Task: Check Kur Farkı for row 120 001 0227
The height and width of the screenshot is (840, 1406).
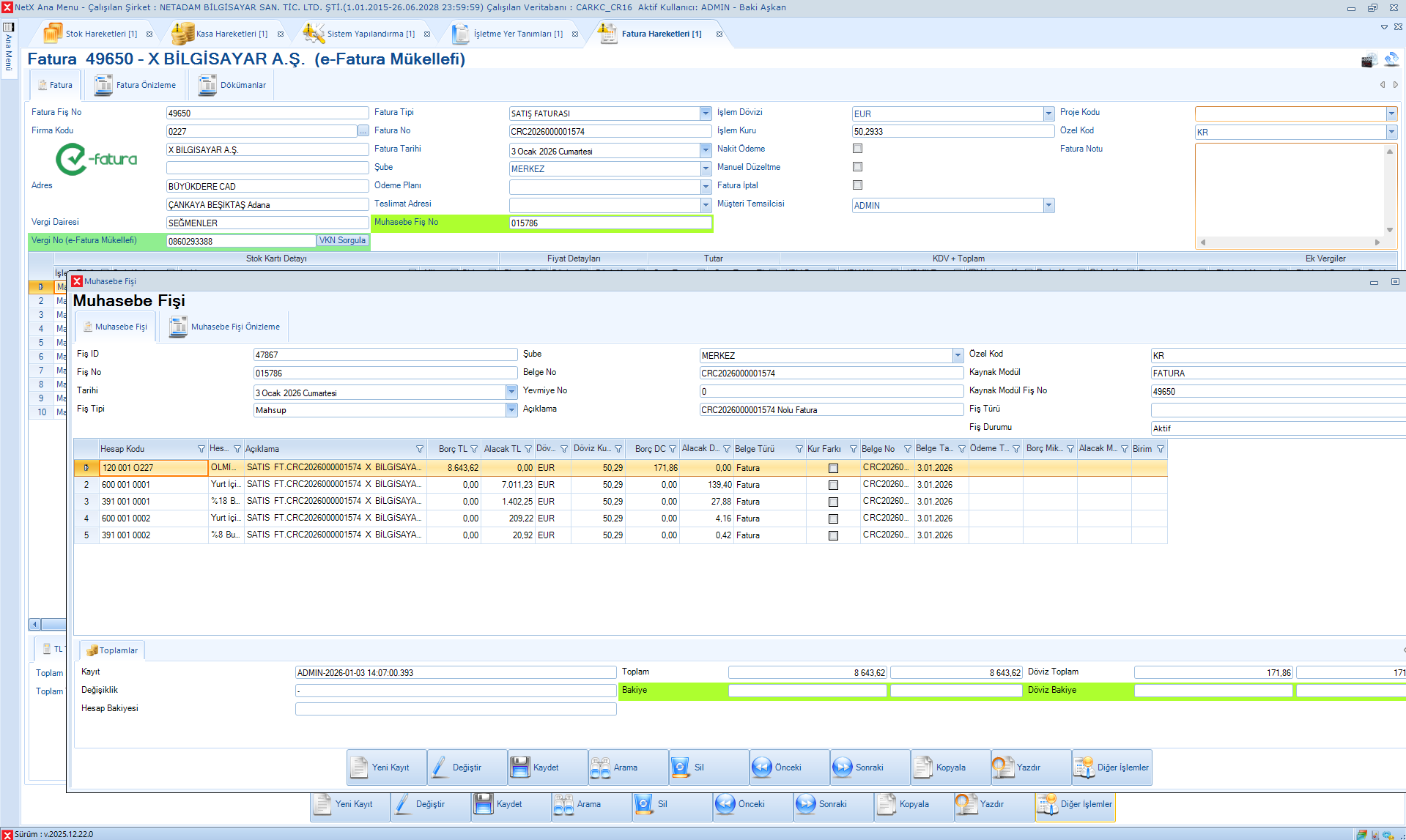Action: click(x=833, y=468)
